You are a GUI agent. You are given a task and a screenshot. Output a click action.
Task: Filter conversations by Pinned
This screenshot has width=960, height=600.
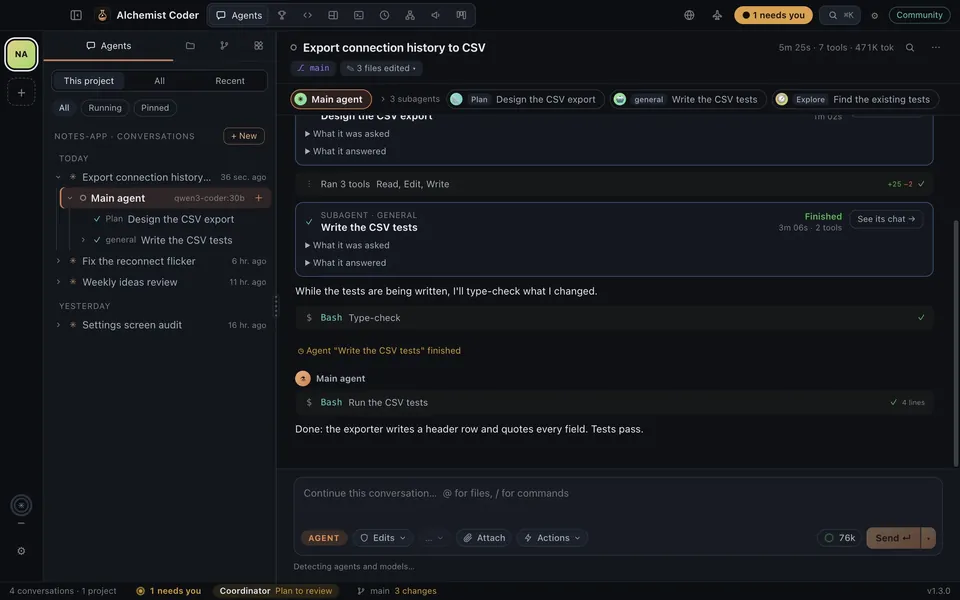coord(155,108)
